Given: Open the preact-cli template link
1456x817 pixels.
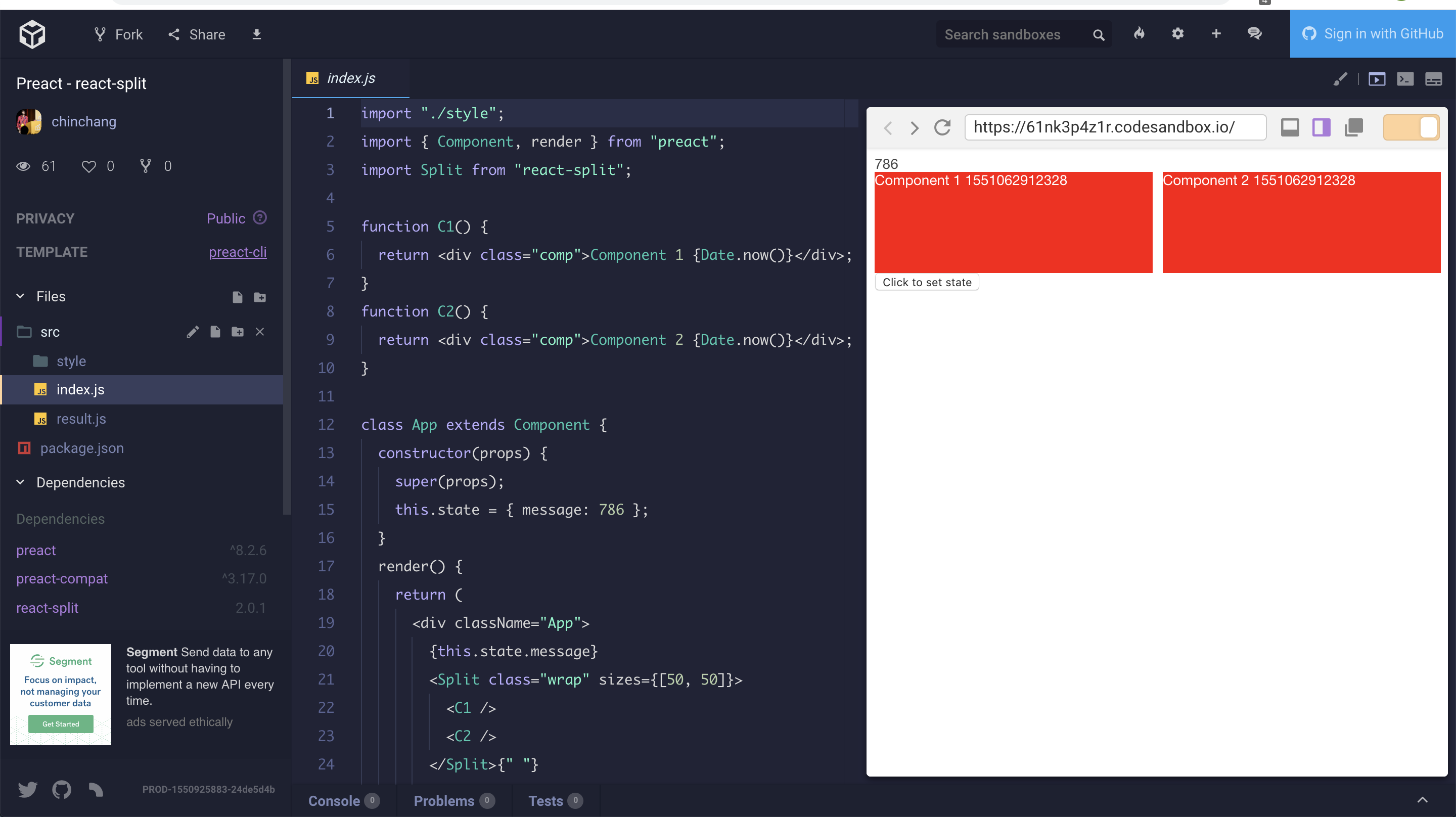Looking at the screenshot, I should click(238, 252).
